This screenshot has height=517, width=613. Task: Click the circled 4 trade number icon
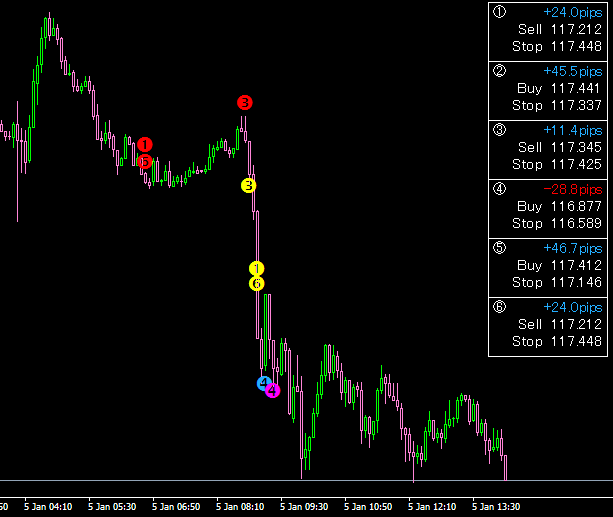[x=500, y=189]
